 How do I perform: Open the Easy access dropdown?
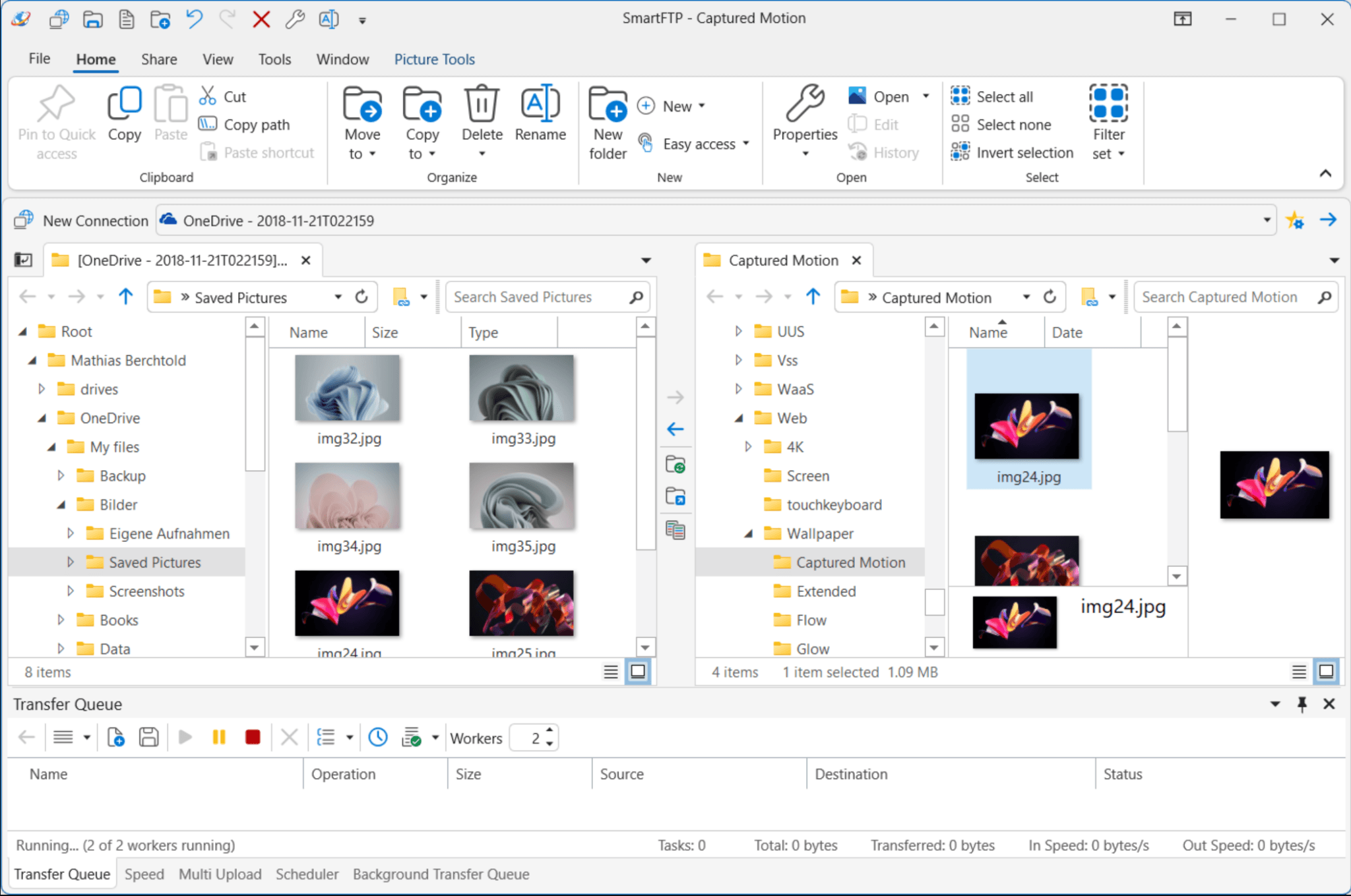[745, 144]
